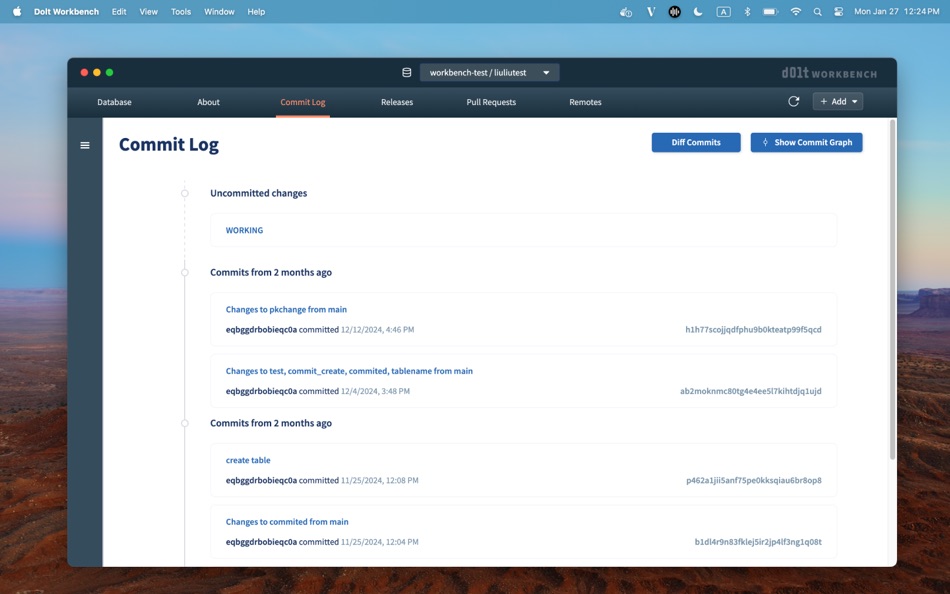
Task: Switch to the About tab
Action: tap(208, 102)
